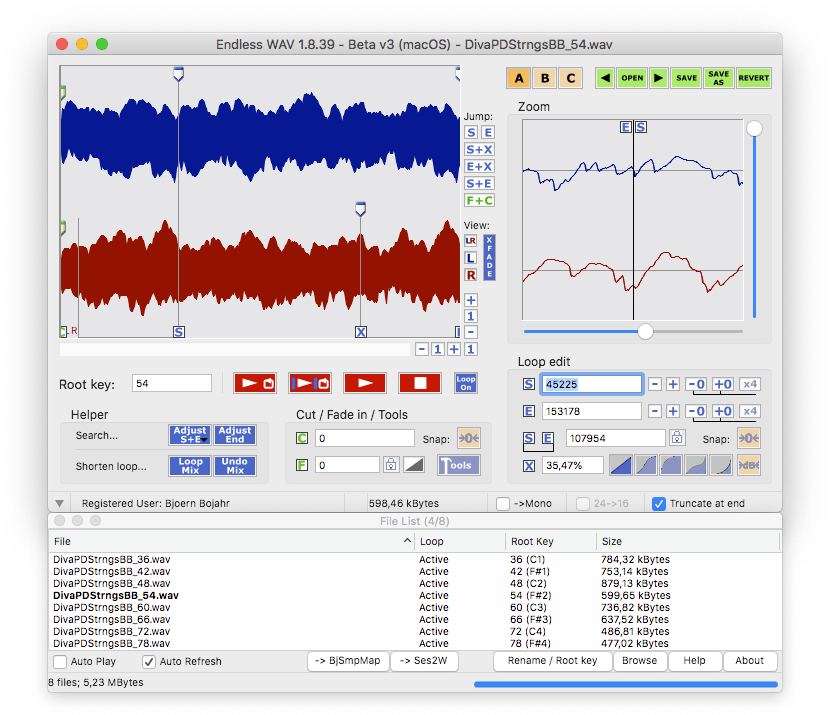Snap loop start to +0 crossing
The width and height of the screenshot is (834, 715).
[x=722, y=384]
